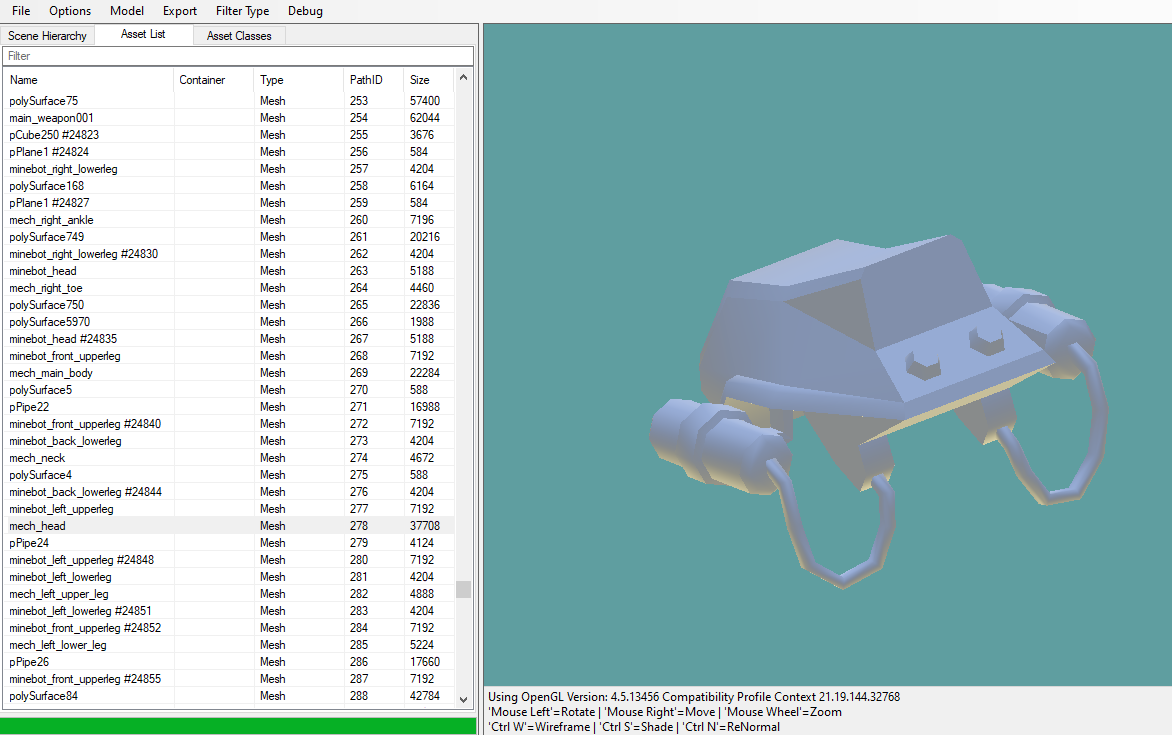Viewport: 1172px width, 735px height.
Task: Click the PathID value 269
Action: (359, 373)
